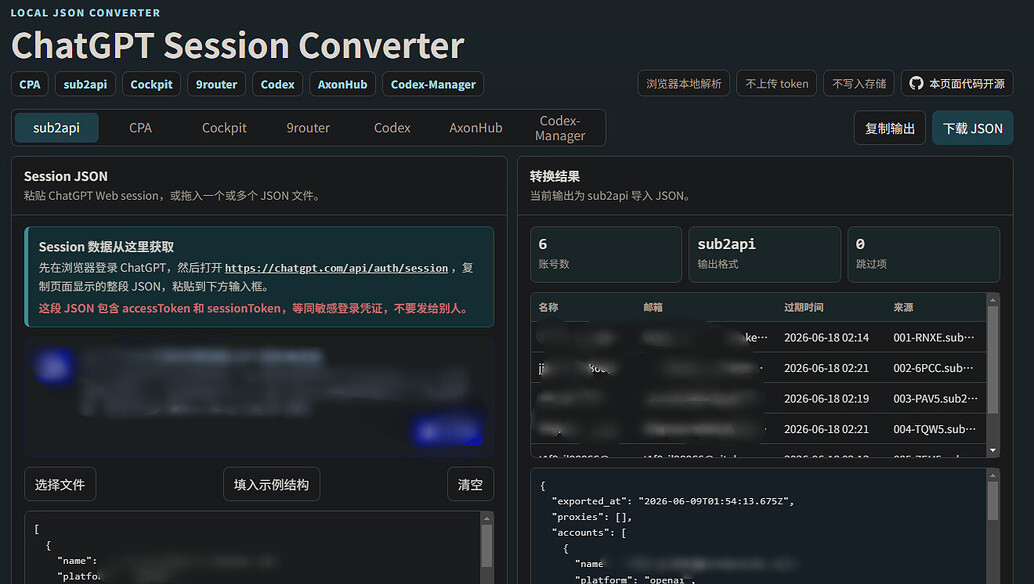
Task: Select the sub2api output tab
Action: pyautogui.click(x=57, y=128)
